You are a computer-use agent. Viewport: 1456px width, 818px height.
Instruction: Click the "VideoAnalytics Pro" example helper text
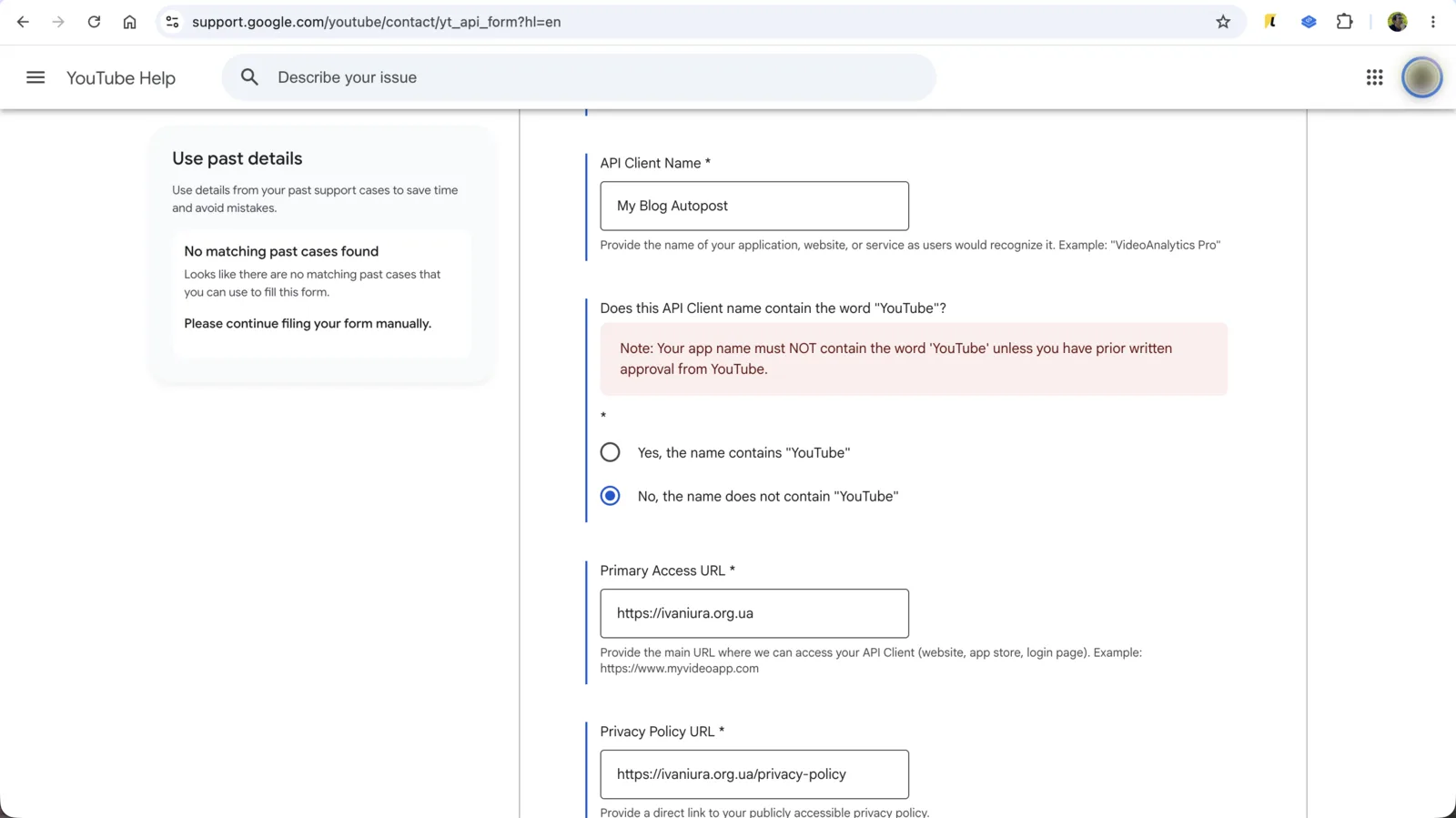click(910, 245)
